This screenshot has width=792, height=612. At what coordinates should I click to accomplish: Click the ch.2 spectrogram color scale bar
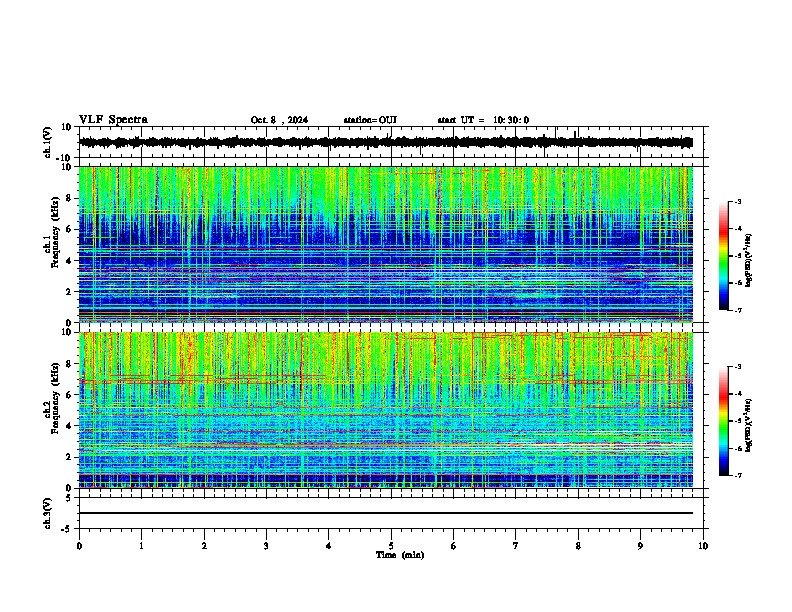(724, 421)
